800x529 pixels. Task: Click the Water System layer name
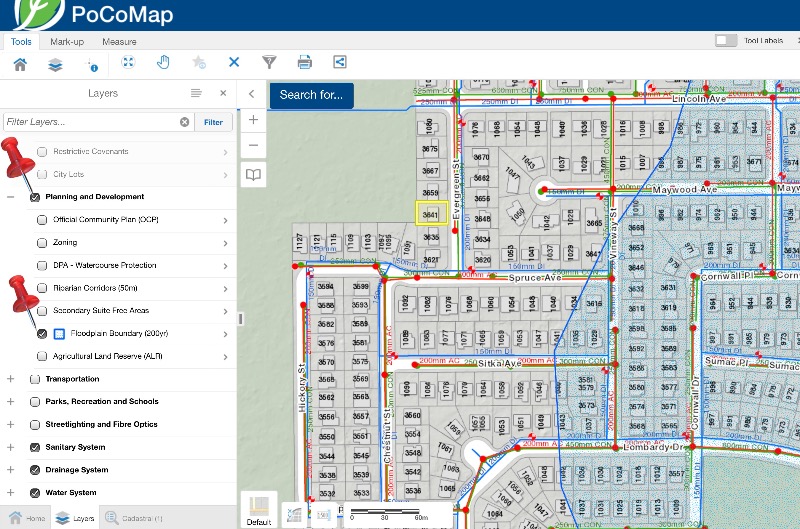pos(71,493)
